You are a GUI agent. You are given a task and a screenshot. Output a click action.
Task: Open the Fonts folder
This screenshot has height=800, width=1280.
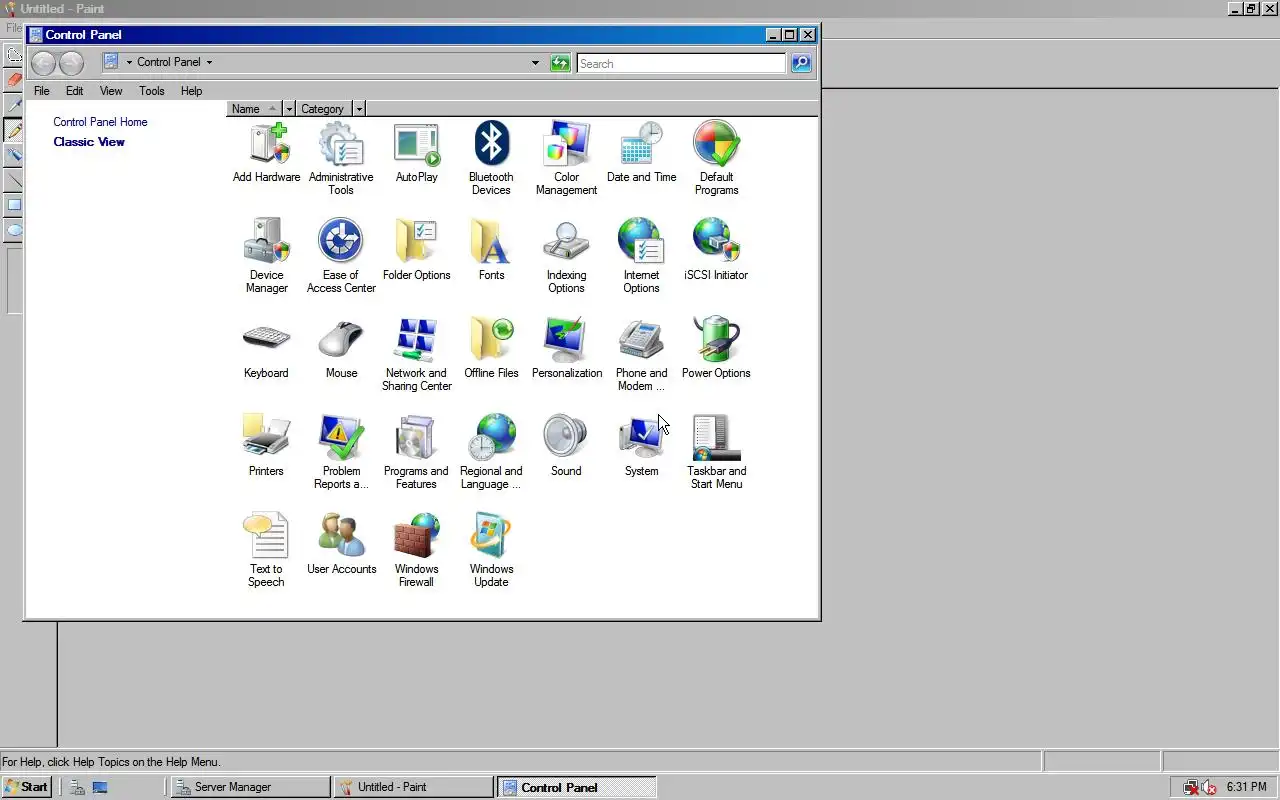[491, 251]
